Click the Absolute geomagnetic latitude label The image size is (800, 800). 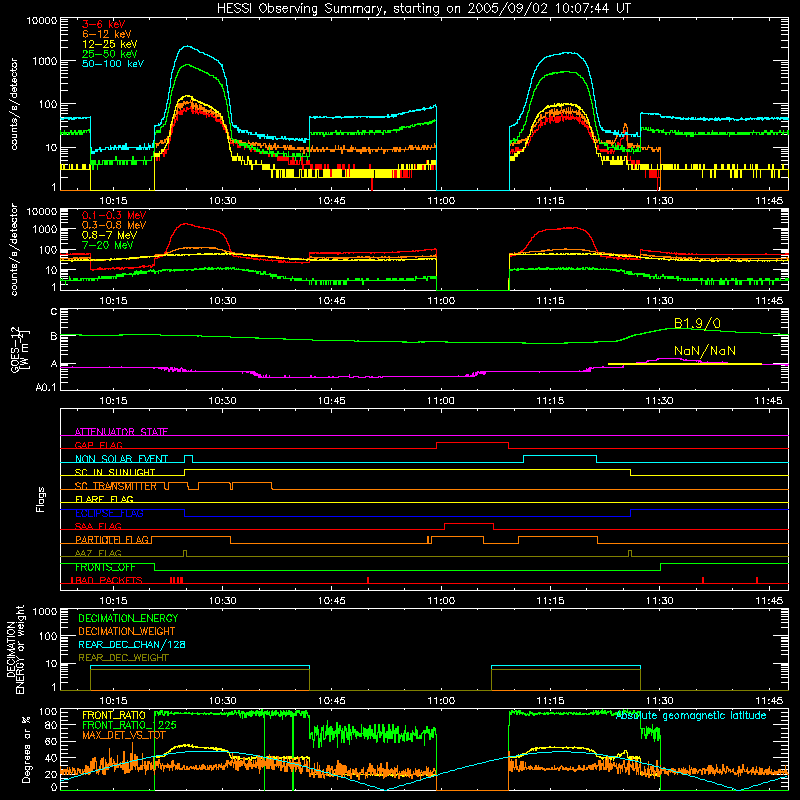coord(691,716)
